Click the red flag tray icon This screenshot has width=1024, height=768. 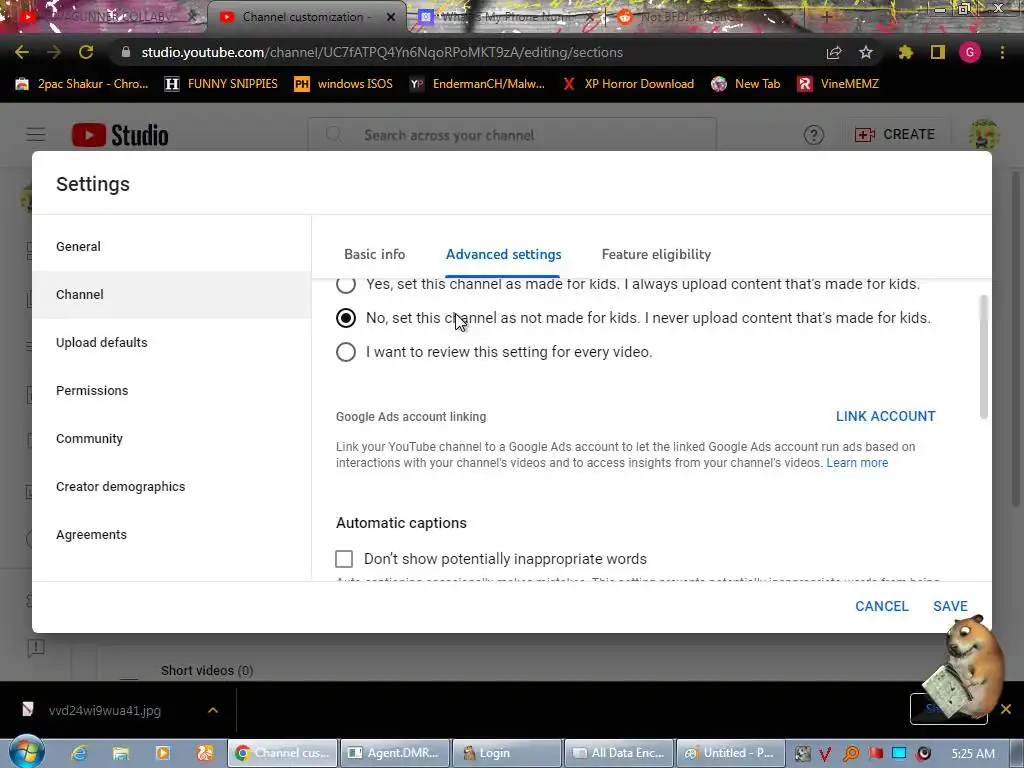875,753
